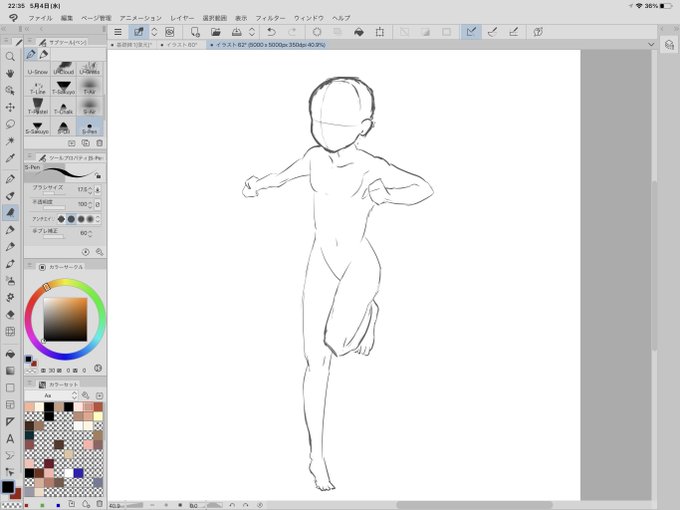Viewport: 680px width, 510px height.
Task: Select the Frame border tool
Action: click(10, 405)
